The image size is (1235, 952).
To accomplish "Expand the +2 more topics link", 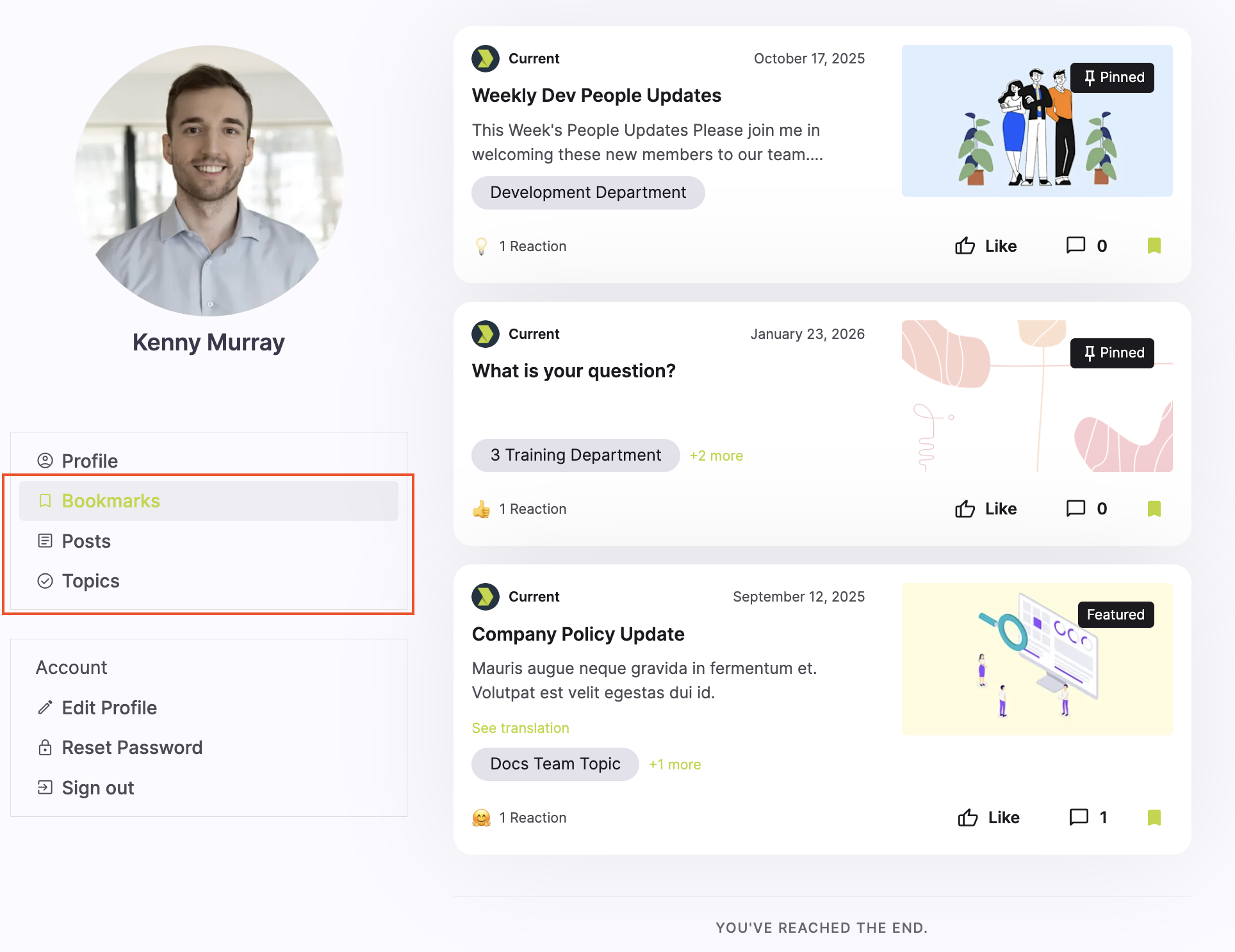I will click(x=716, y=456).
